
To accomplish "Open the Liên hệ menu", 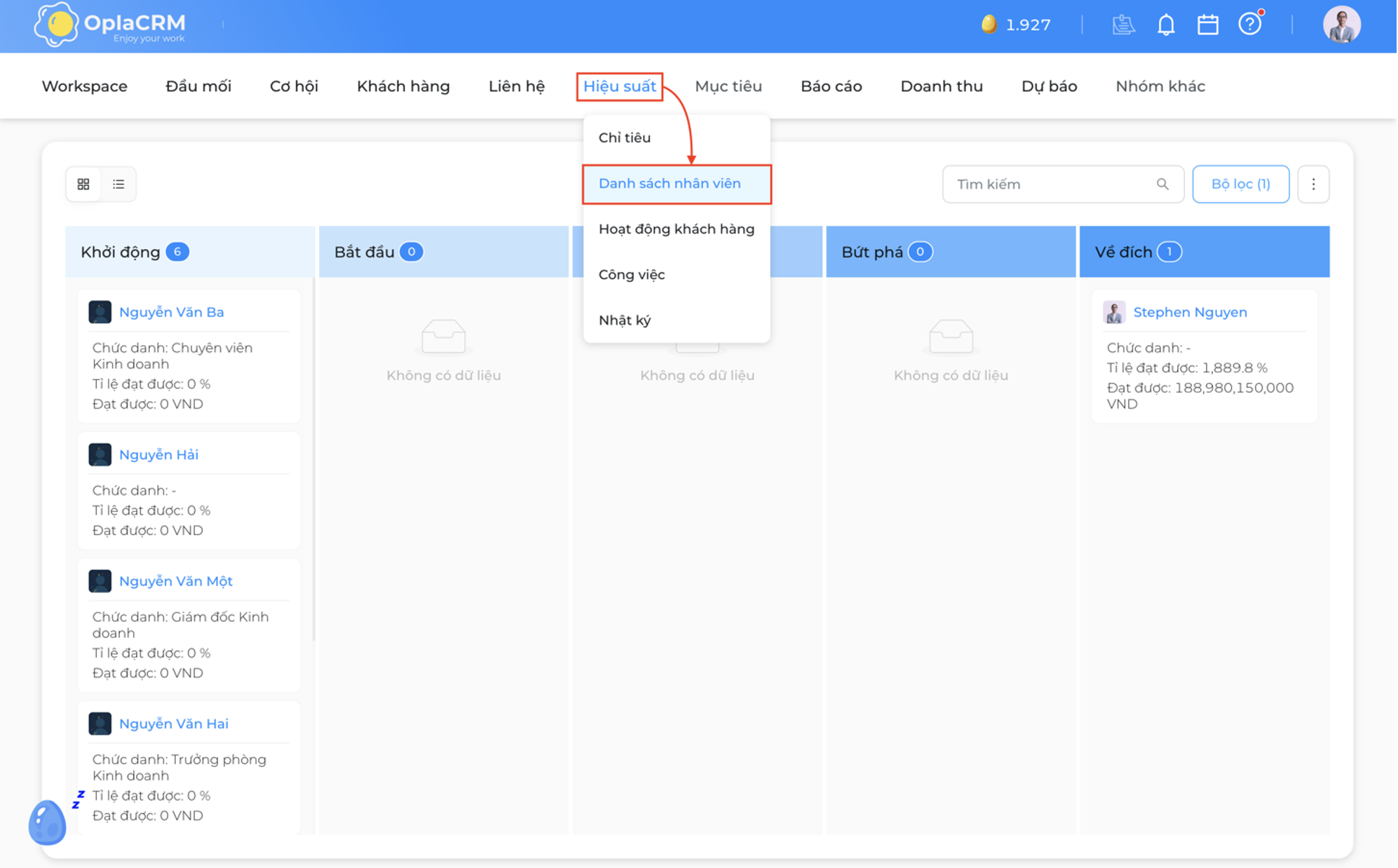I will click(517, 86).
